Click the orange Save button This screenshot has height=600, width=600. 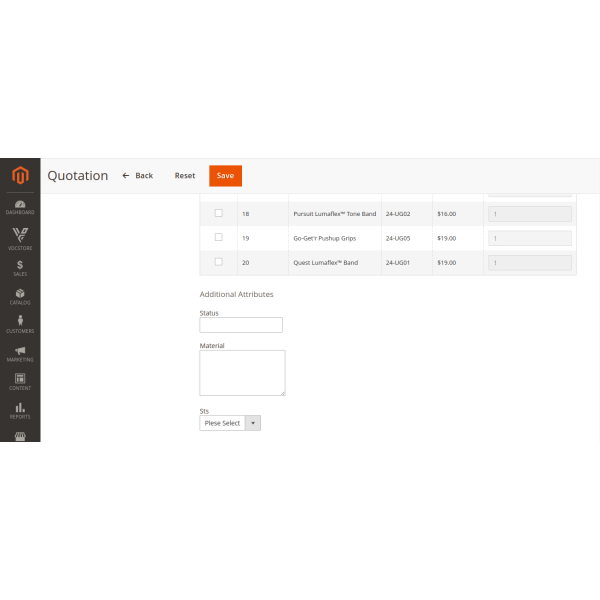[225, 176]
